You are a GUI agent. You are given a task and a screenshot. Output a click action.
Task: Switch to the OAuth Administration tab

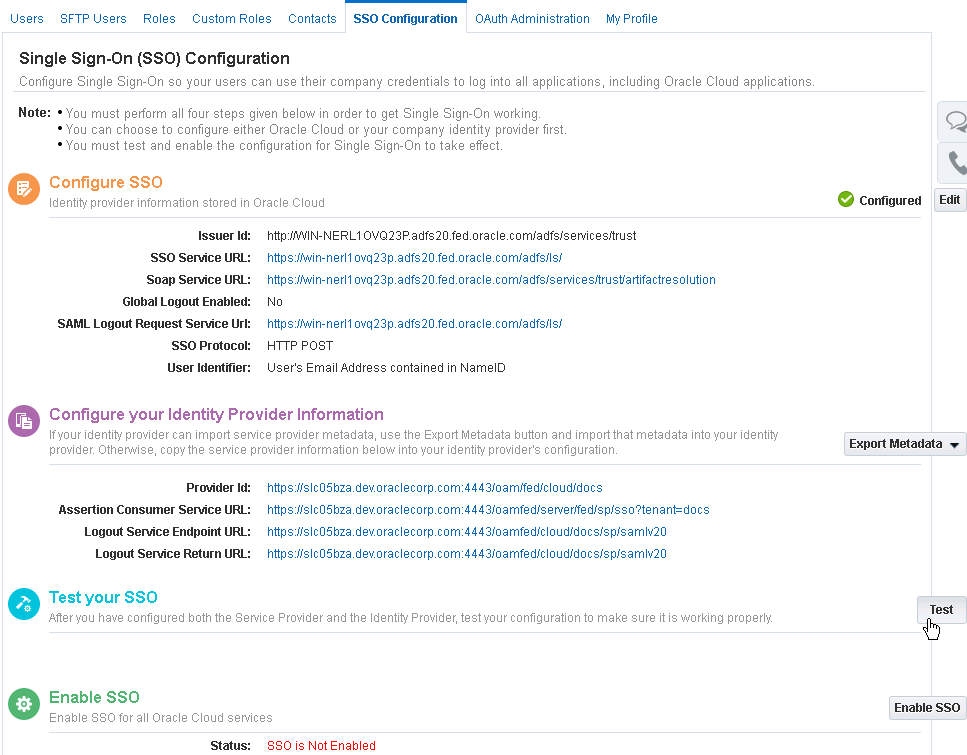(x=532, y=18)
